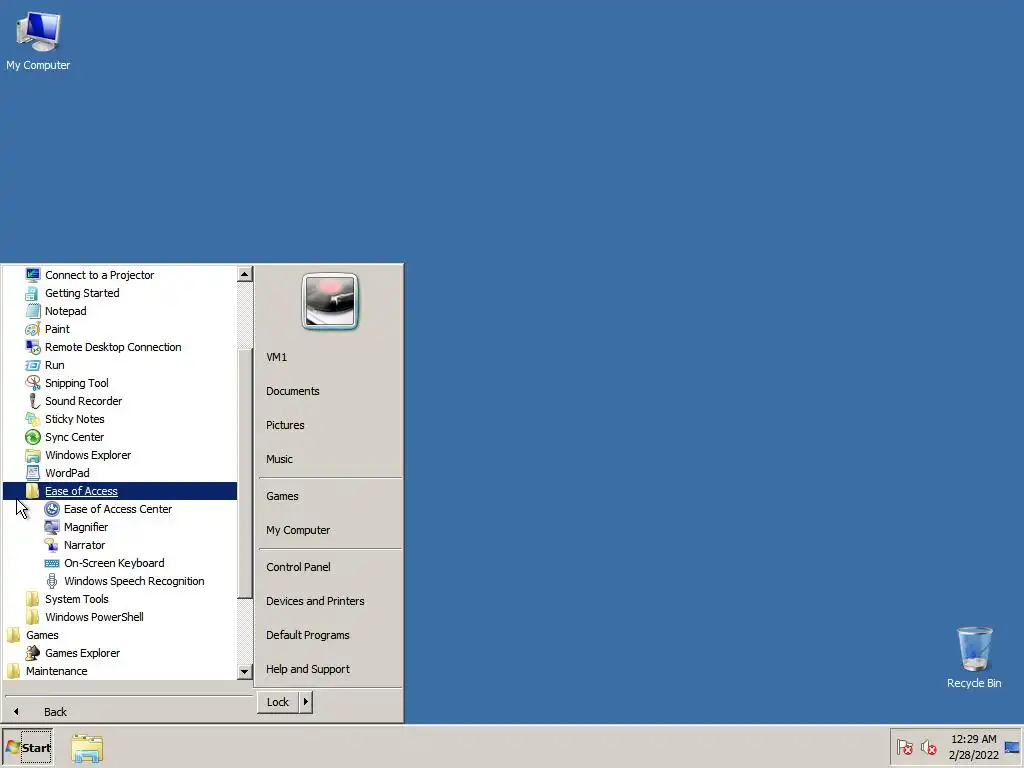Open Control Panel
1024x768 pixels.
click(x=330, y=567)
